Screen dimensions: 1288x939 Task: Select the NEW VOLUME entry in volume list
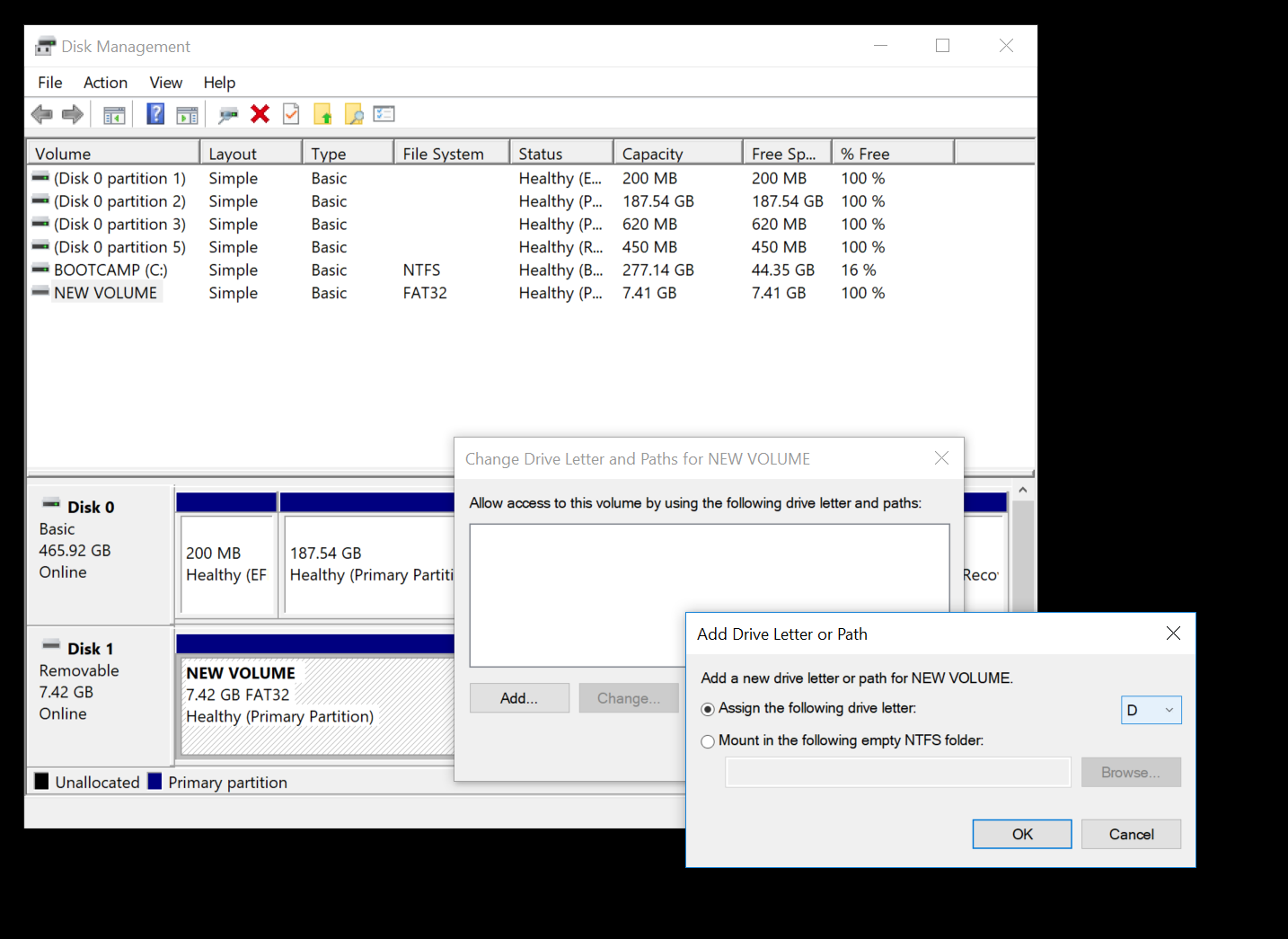coord(105,293)
